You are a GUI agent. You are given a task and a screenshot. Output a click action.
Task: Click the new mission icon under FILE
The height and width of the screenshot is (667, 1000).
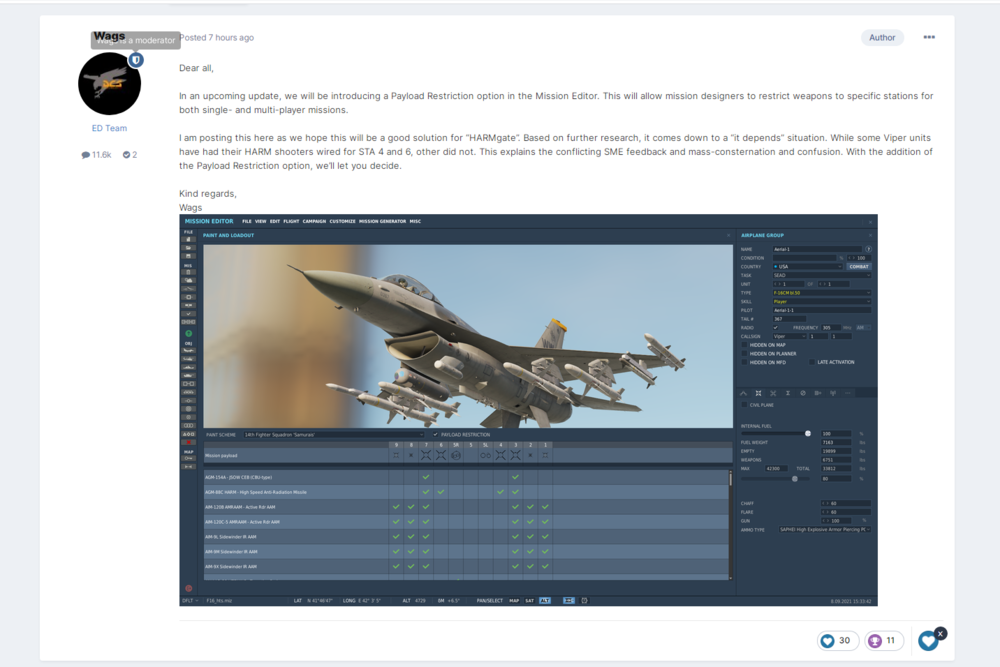(188, 239)
